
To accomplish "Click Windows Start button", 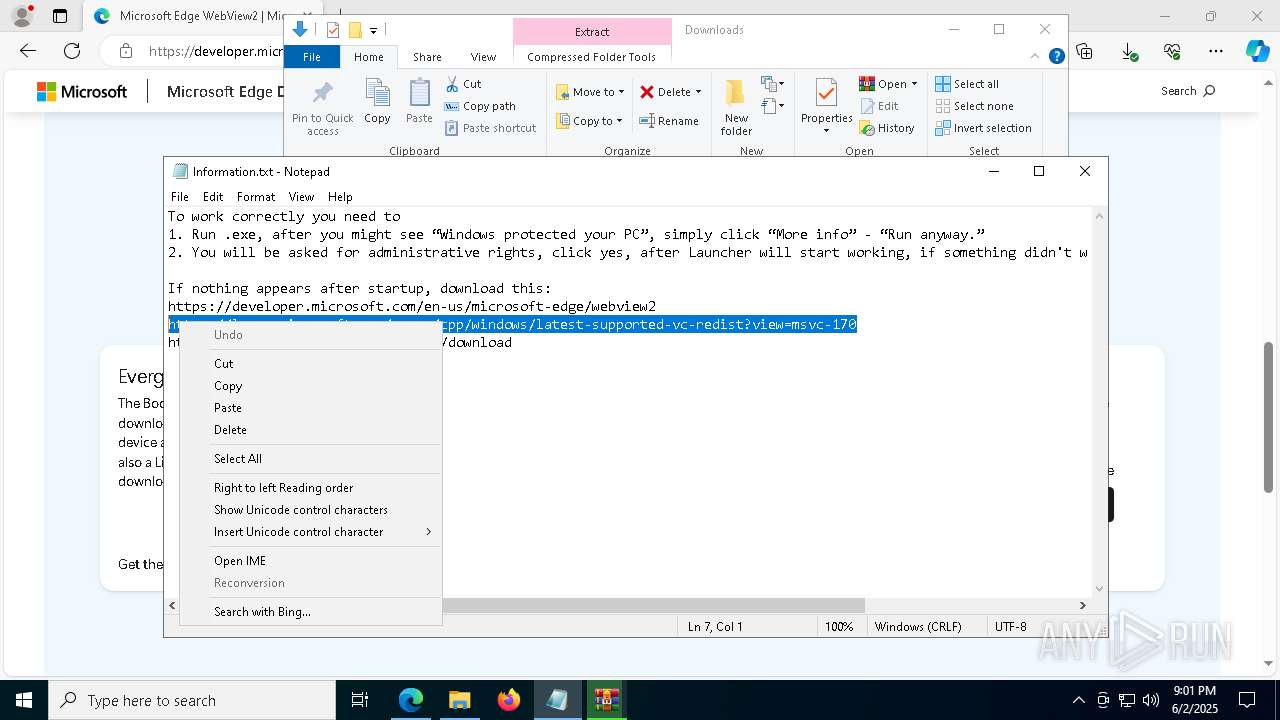I will pos(23,700).
